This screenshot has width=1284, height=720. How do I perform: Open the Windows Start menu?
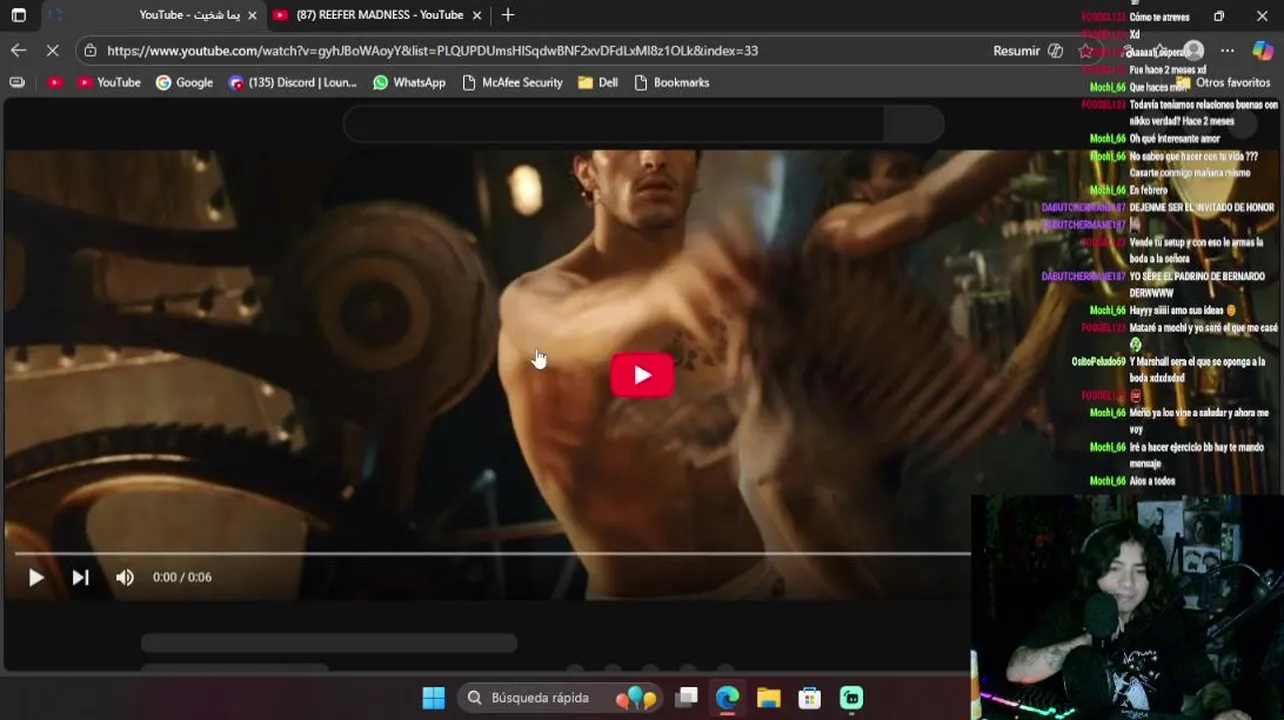[433, 698]
